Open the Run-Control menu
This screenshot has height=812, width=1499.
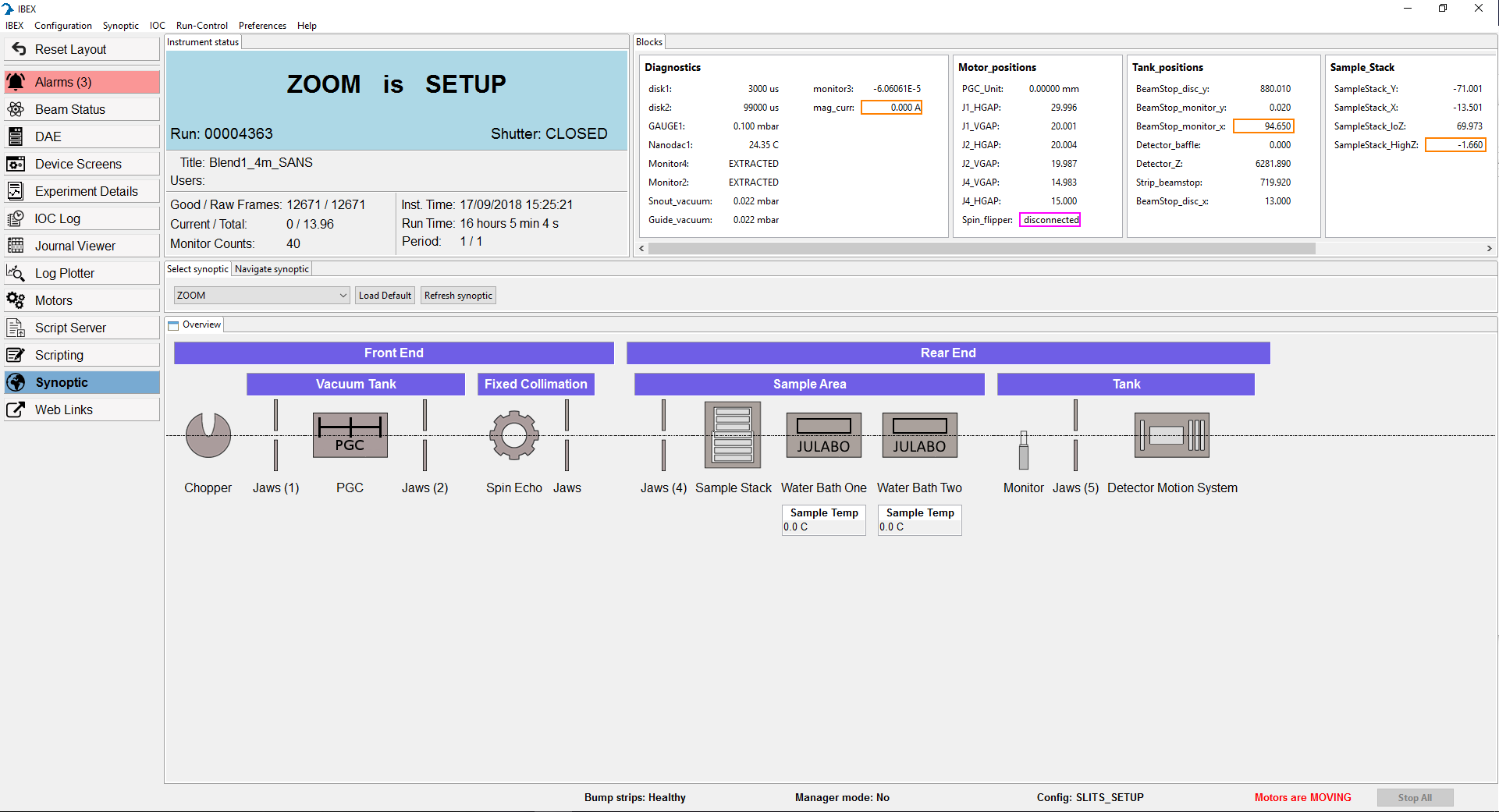coord(202,26)
